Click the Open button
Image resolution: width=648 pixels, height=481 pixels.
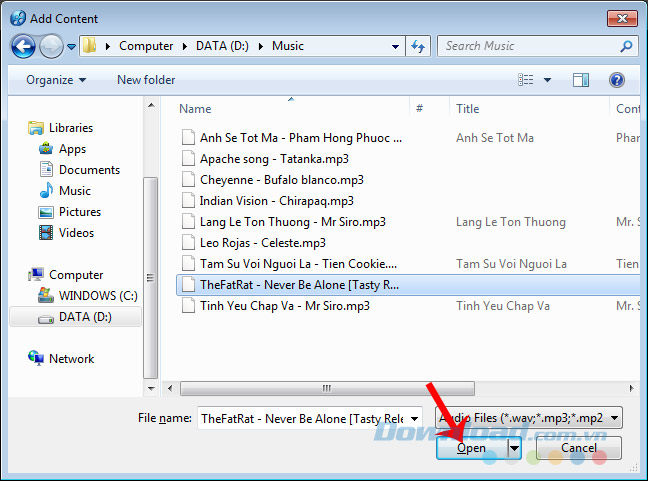pos(472,448)
